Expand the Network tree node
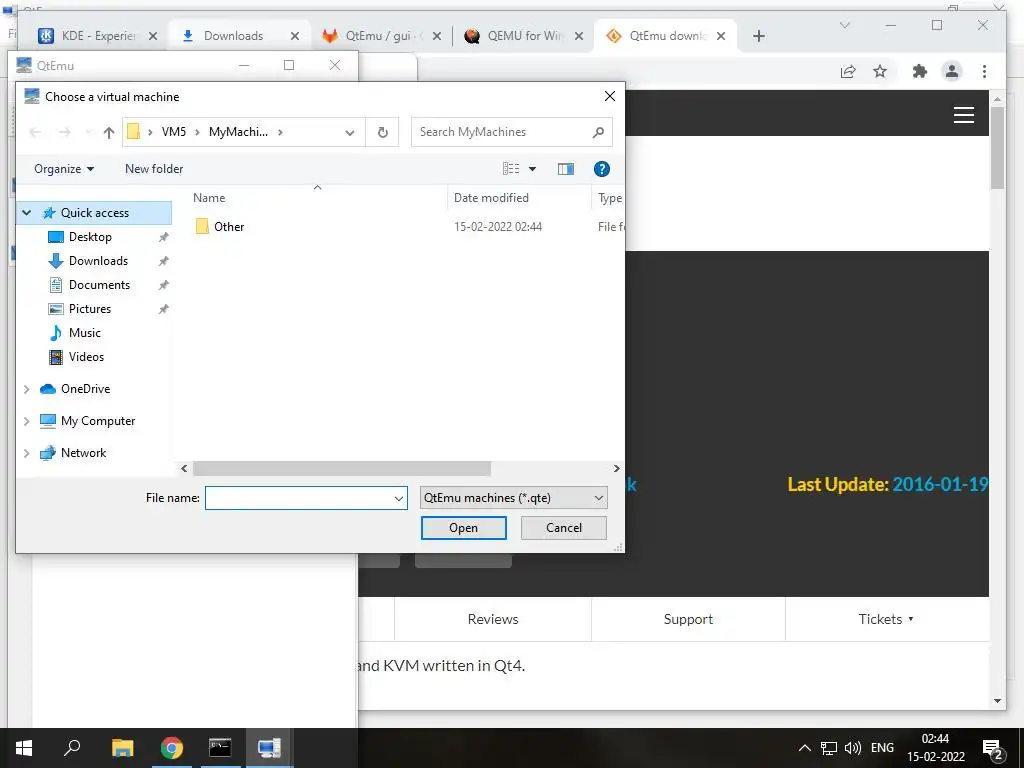The height and width of the screenshot is (768, 1024). pos(27,453)
